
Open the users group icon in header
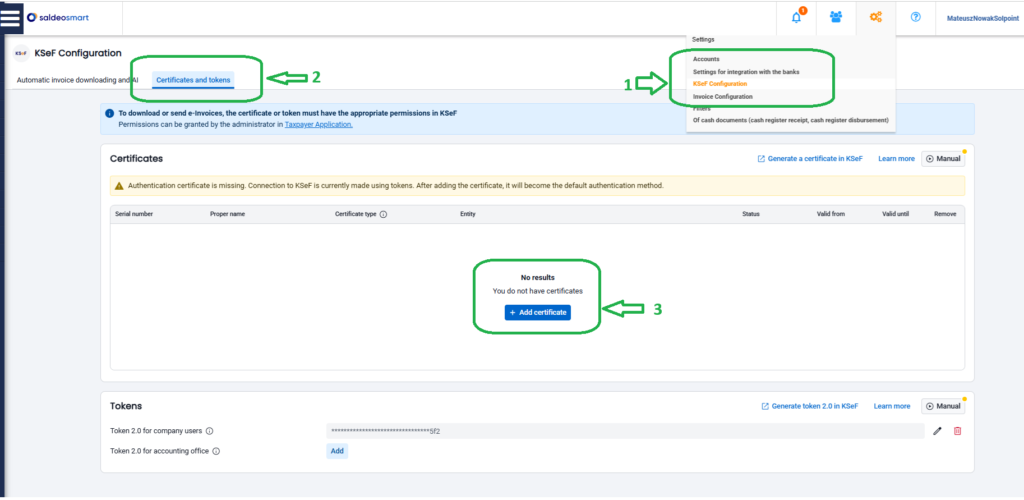836,17
